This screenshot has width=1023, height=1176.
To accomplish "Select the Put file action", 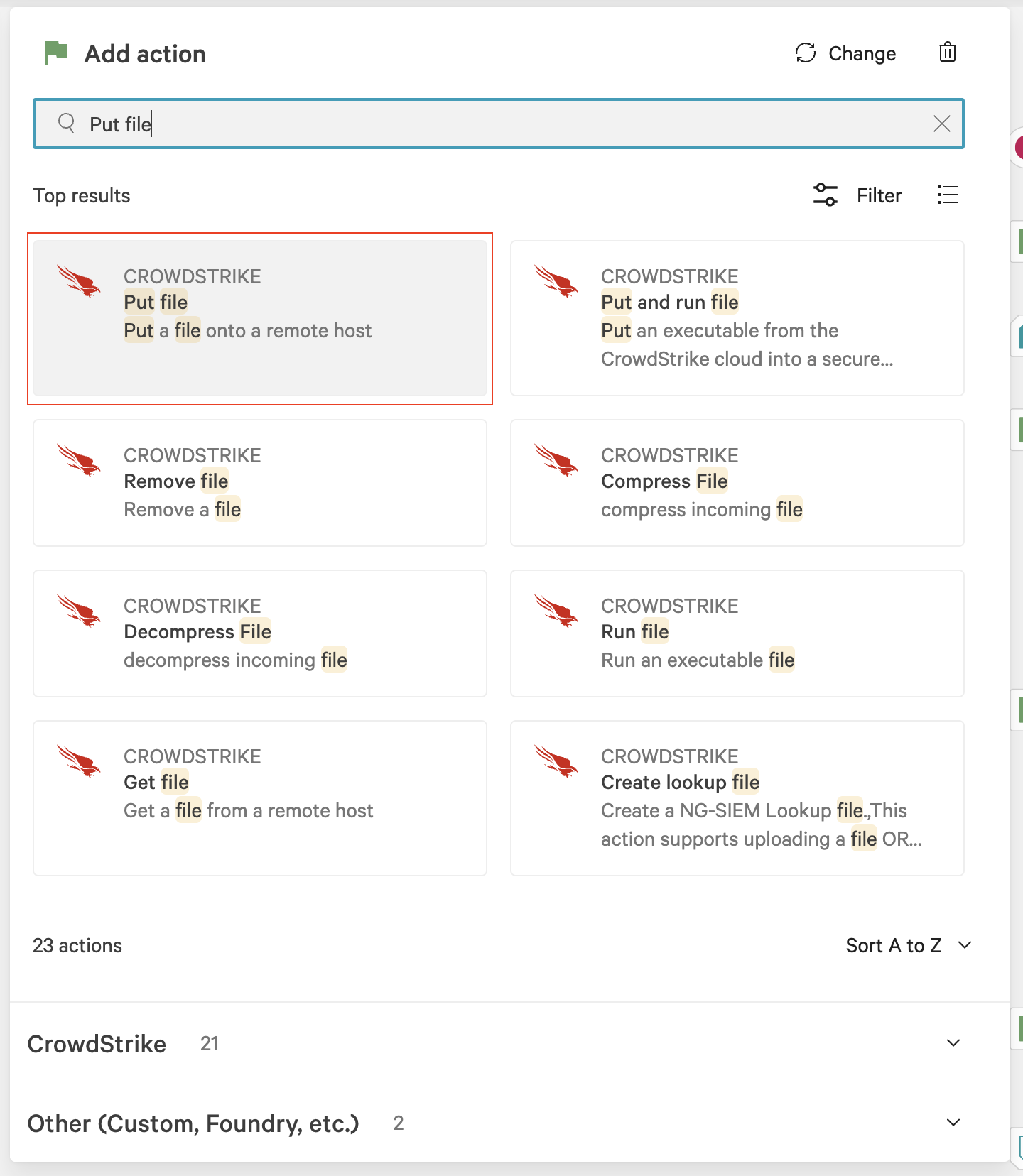I will pyautogui.click(x=260, y=318).
